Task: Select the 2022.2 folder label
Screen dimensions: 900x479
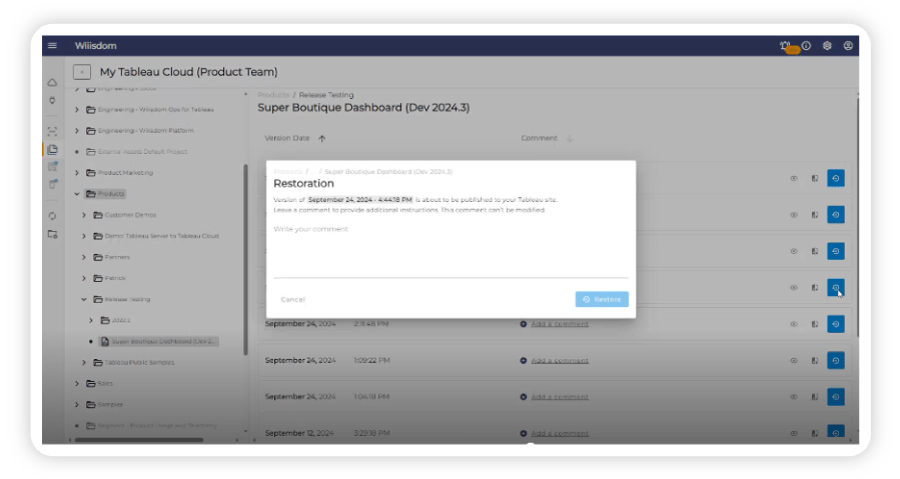Action: click(x=121, y=320)
